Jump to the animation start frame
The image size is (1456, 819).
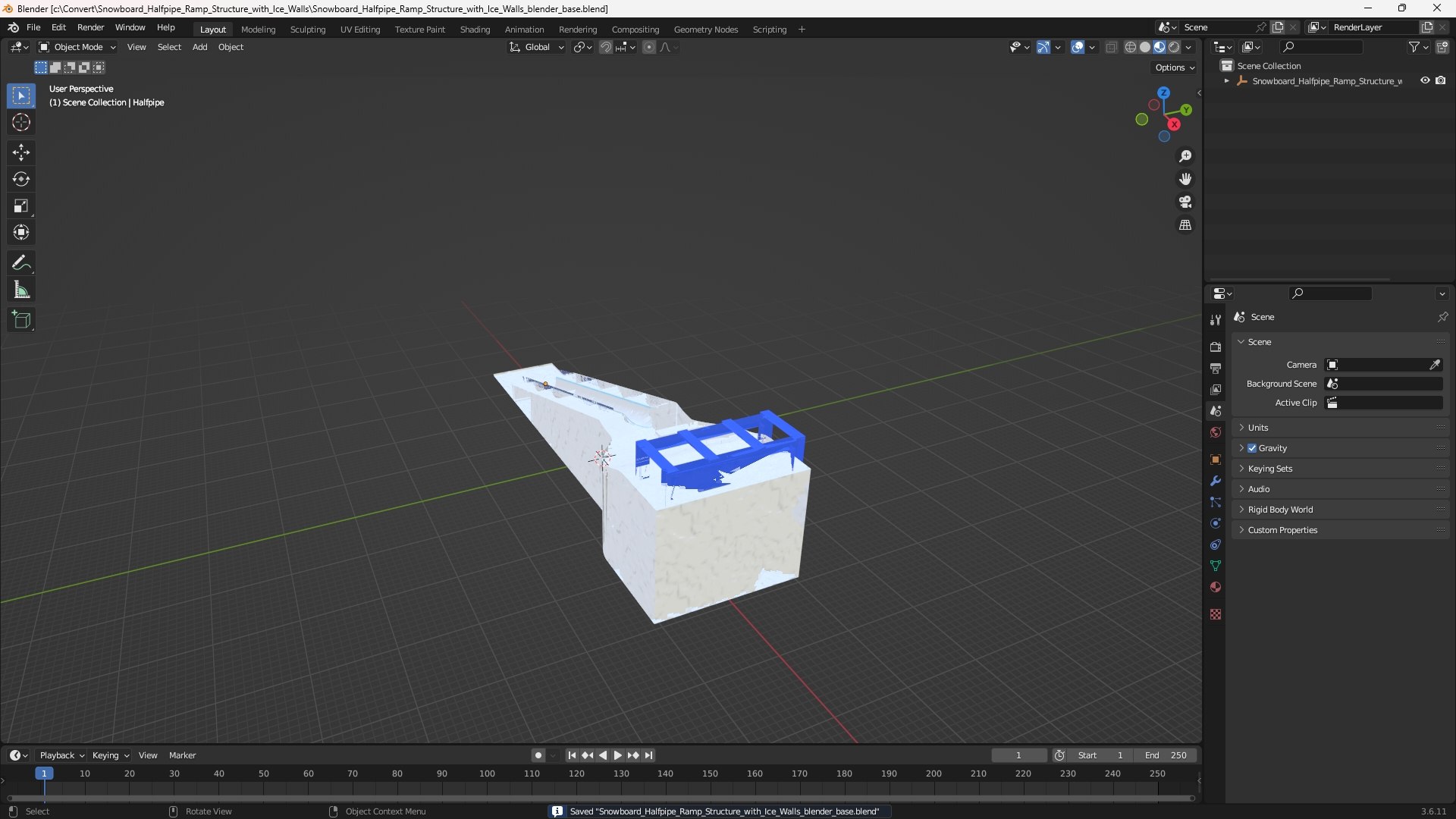click(x=572, y=755)
